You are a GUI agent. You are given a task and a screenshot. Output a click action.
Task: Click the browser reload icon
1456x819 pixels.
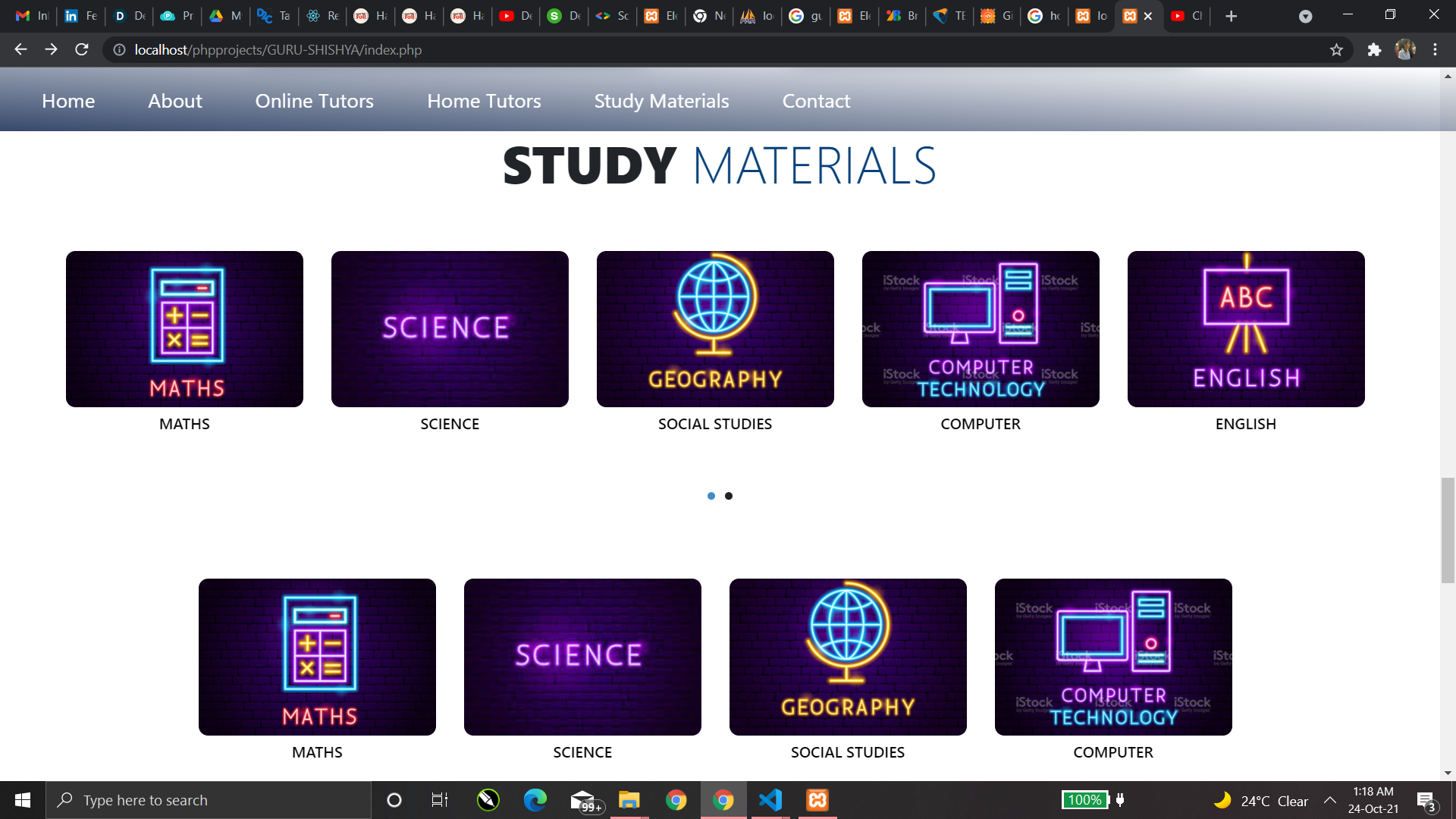coord(82,49)
